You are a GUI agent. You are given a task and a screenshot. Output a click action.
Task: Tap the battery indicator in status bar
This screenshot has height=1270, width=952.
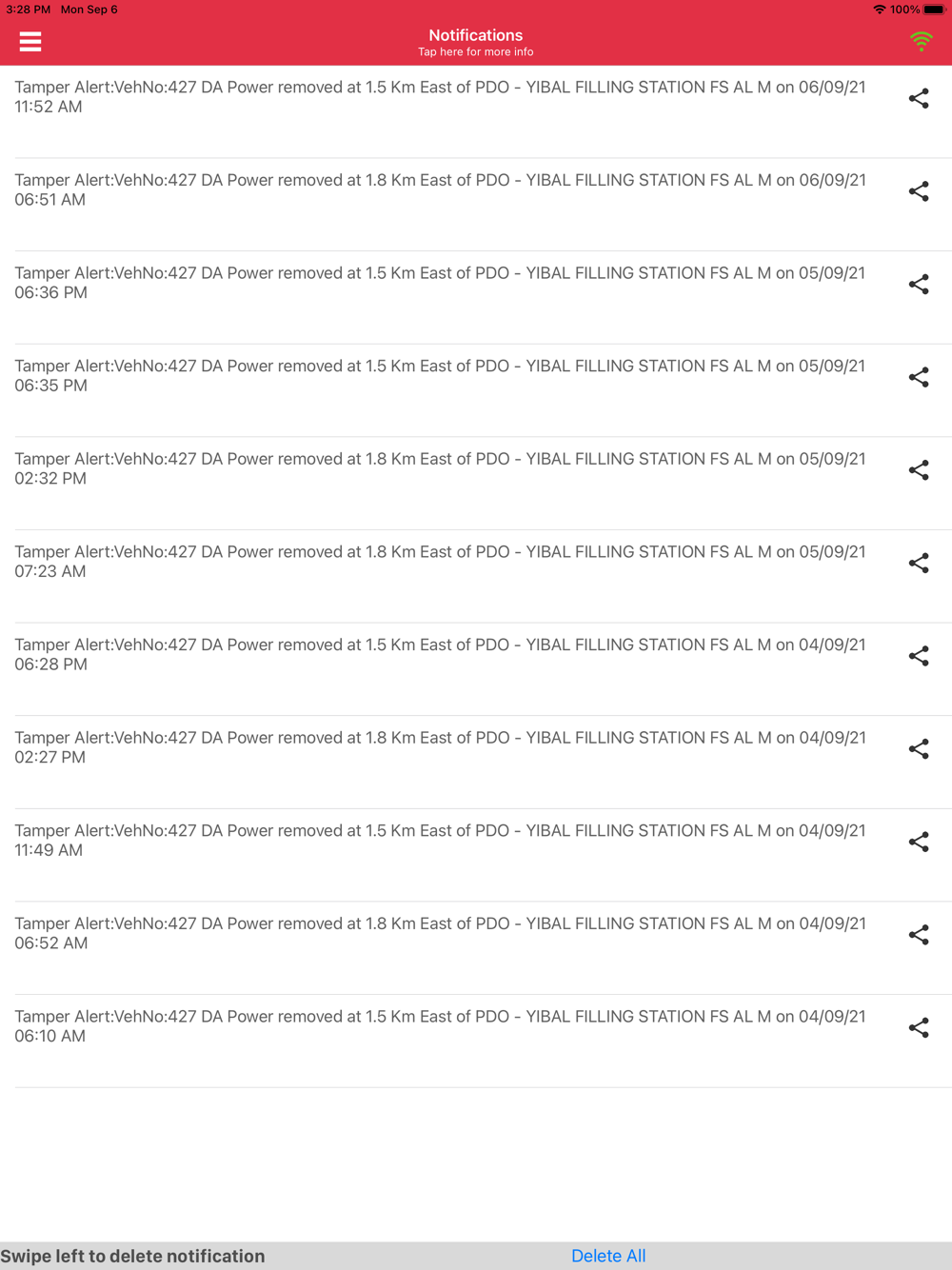[934, 10]
